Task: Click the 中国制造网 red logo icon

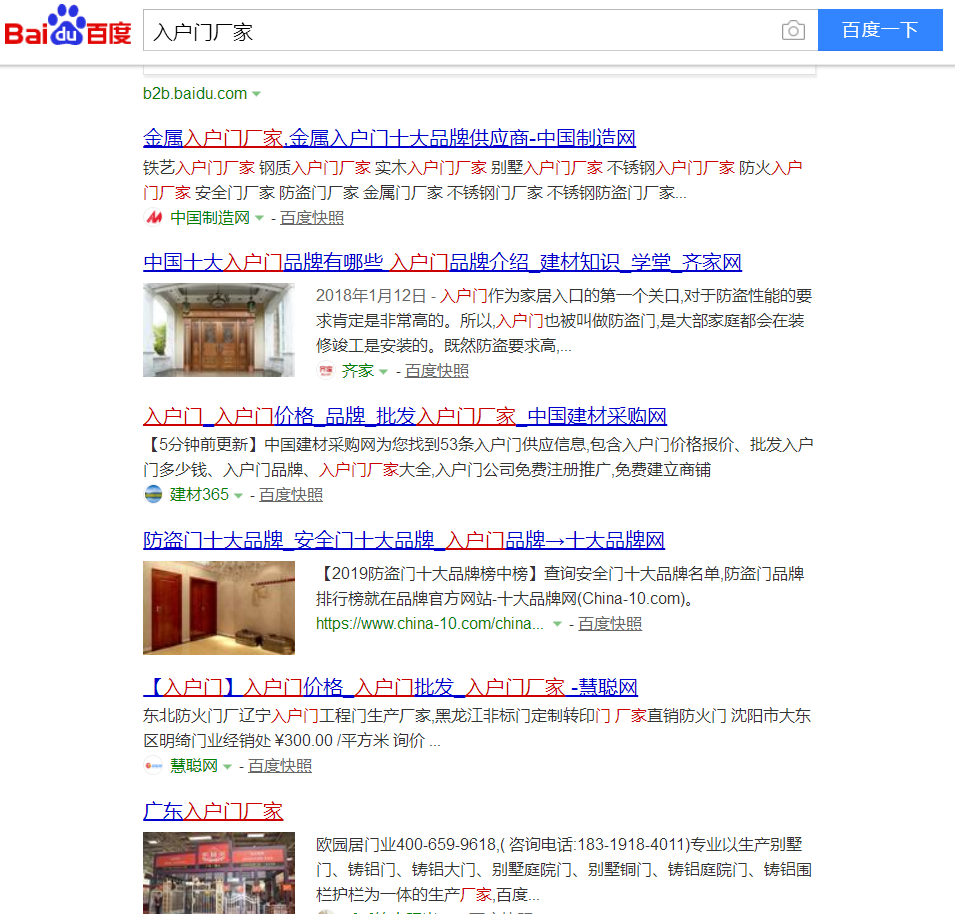Action: click(x=153, y=217)
